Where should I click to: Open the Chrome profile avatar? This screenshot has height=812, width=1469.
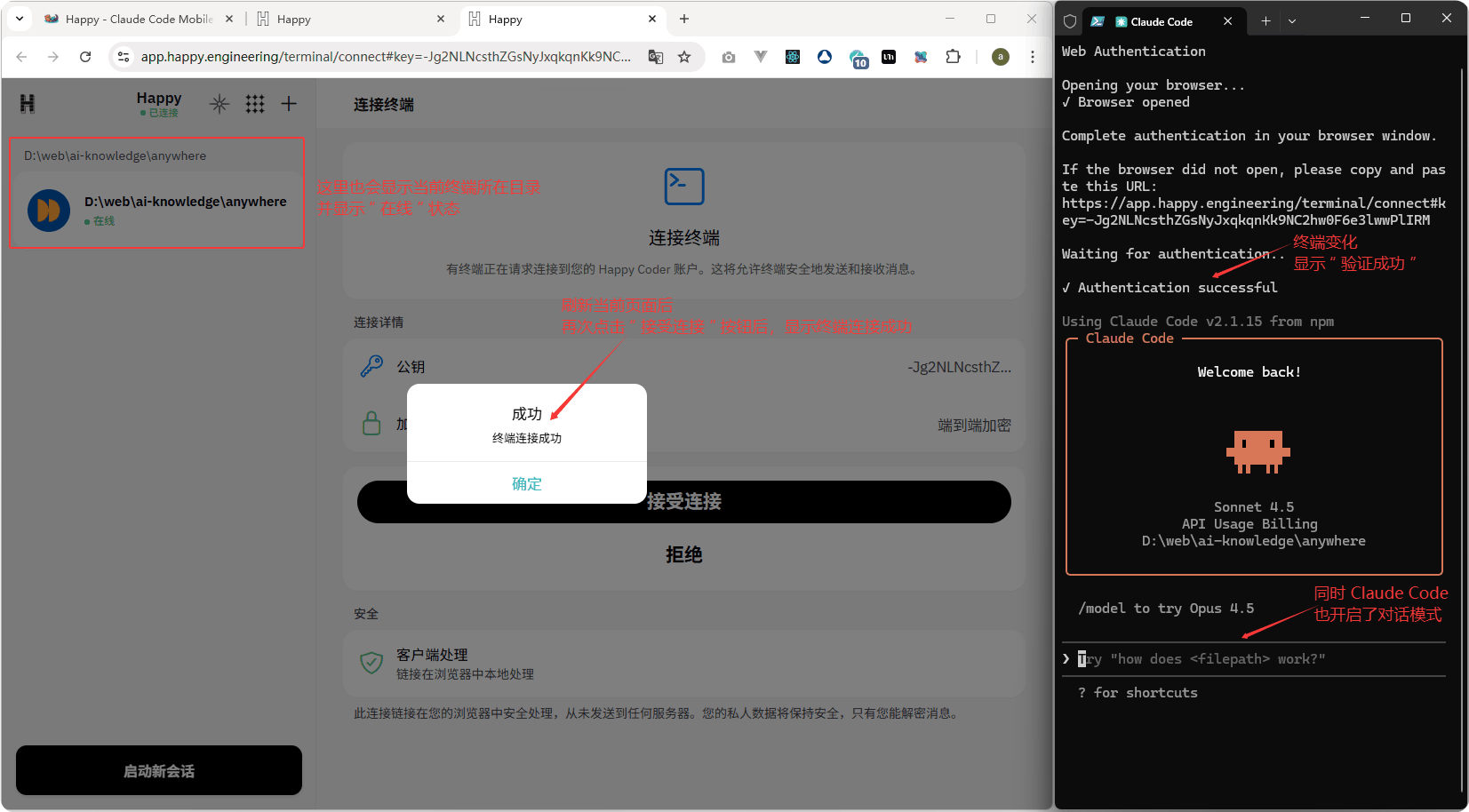click(x=1001, y=57)
